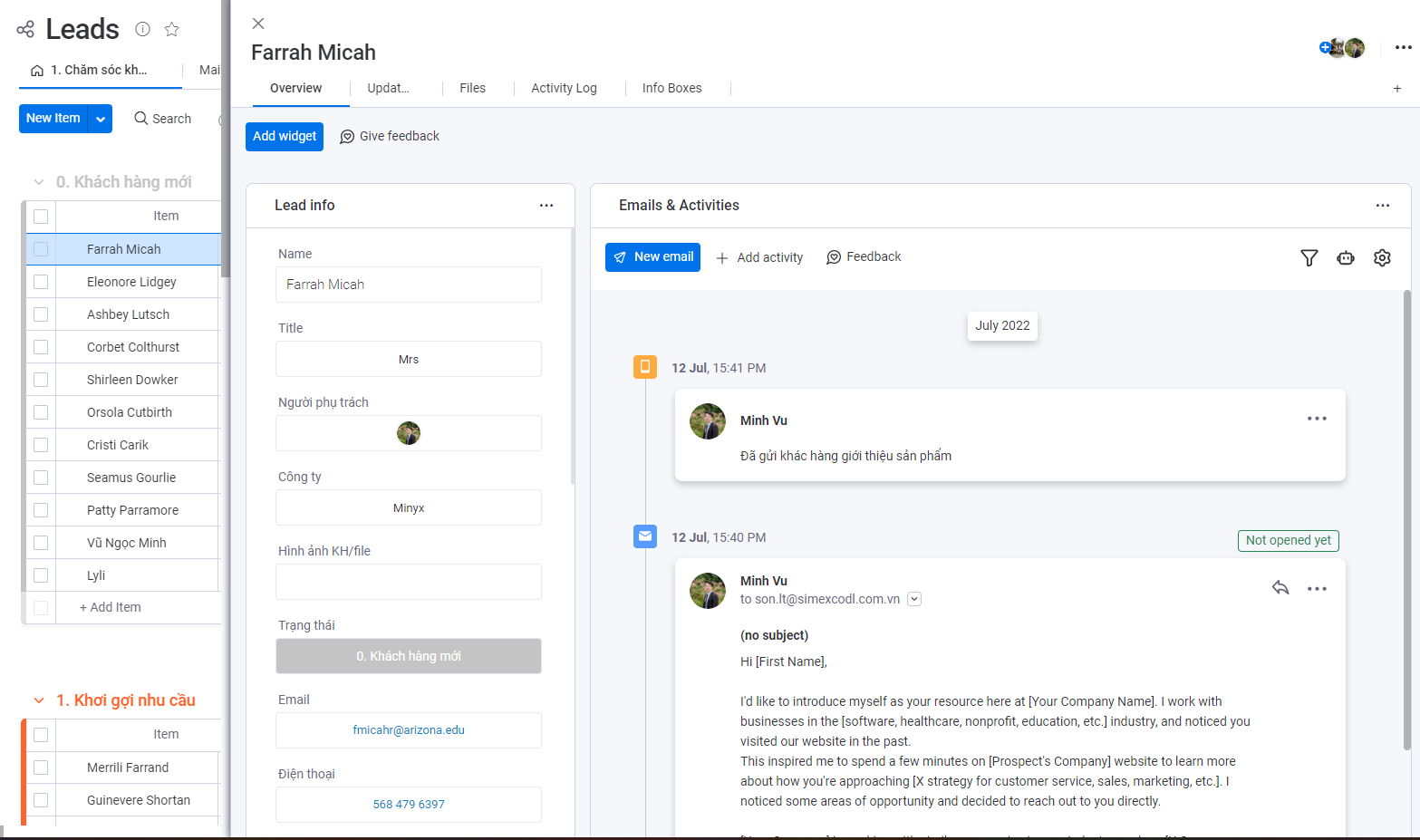Viewport: 1420px width, 840px height.
Task: Open Emails & Activities settings gear
Action: (x=1381, y=258)
